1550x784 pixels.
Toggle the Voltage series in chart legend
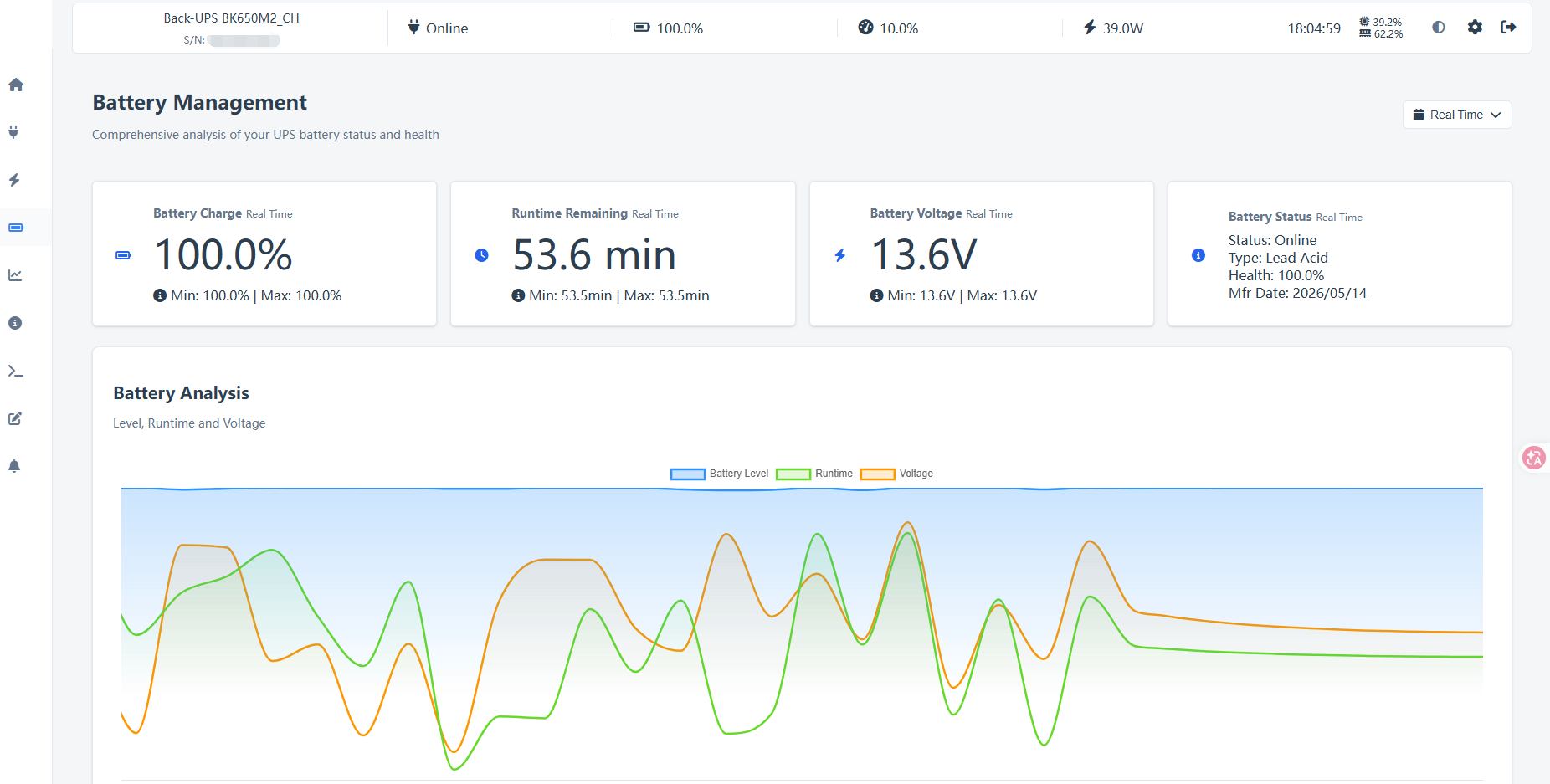point(896,474)
